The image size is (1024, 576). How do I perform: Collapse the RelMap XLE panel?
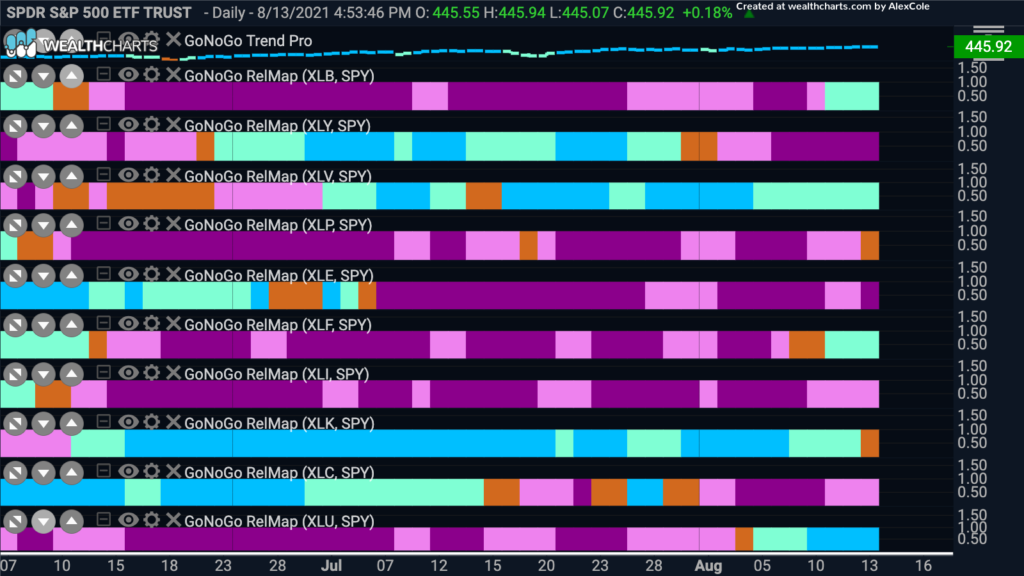tap(103, 272)
